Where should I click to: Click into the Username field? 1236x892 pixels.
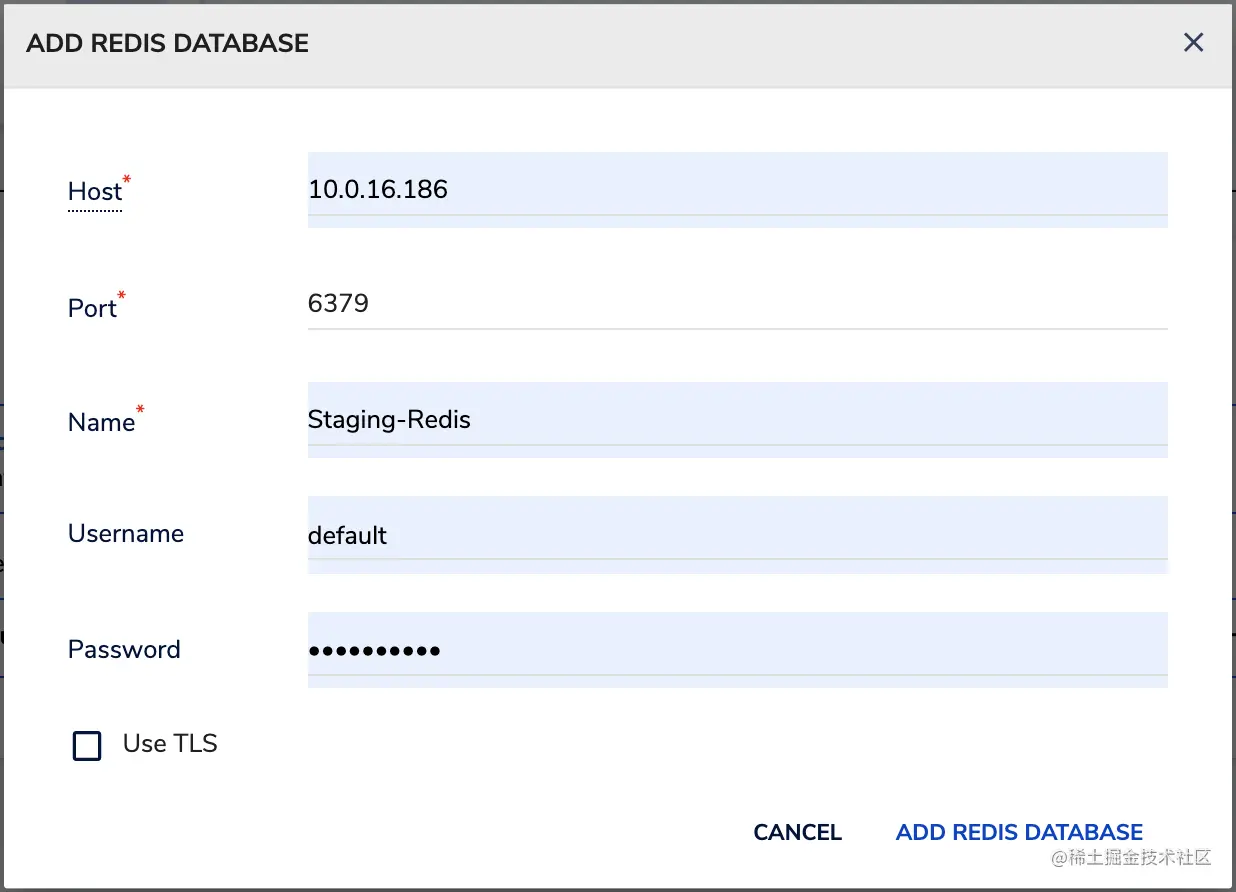(736, 535)
